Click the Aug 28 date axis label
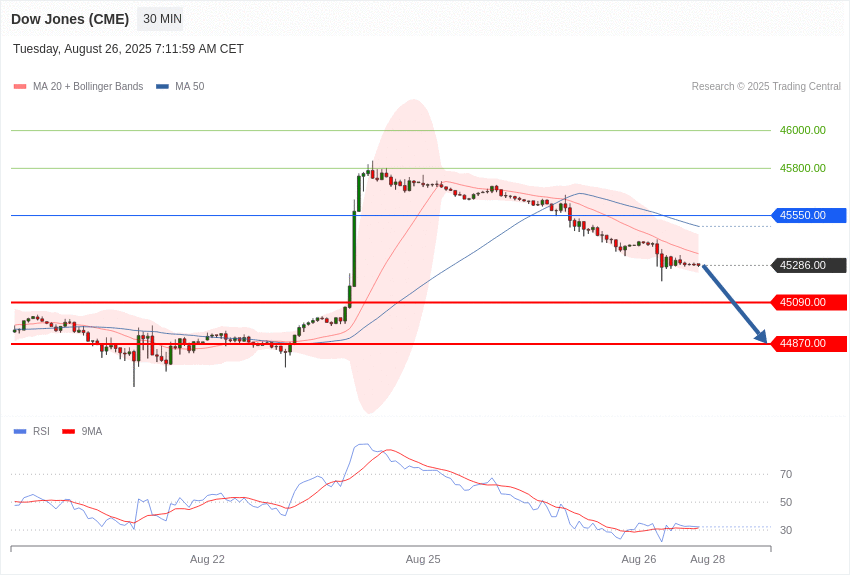This screenshot has width=850, height=576. (707, 559)
